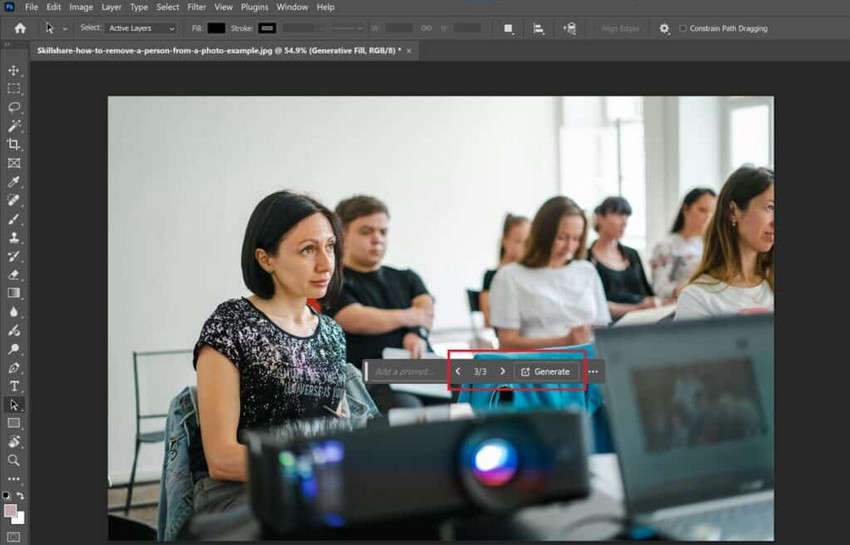
Task: Expand the tool preset picker arrow
Action: [x=65, y=29]
